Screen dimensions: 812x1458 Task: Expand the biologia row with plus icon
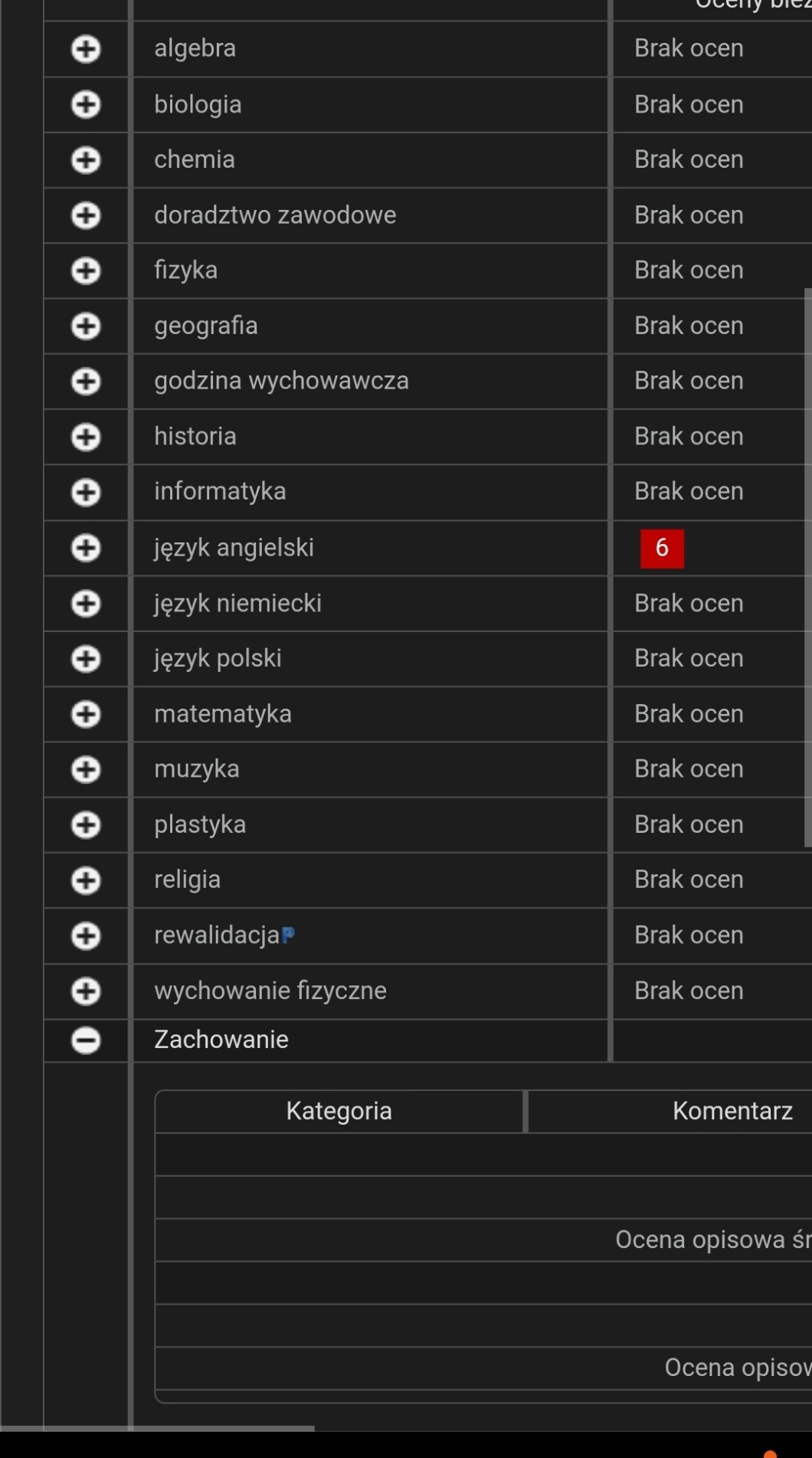pyautogui.click(x=86, y=104)
